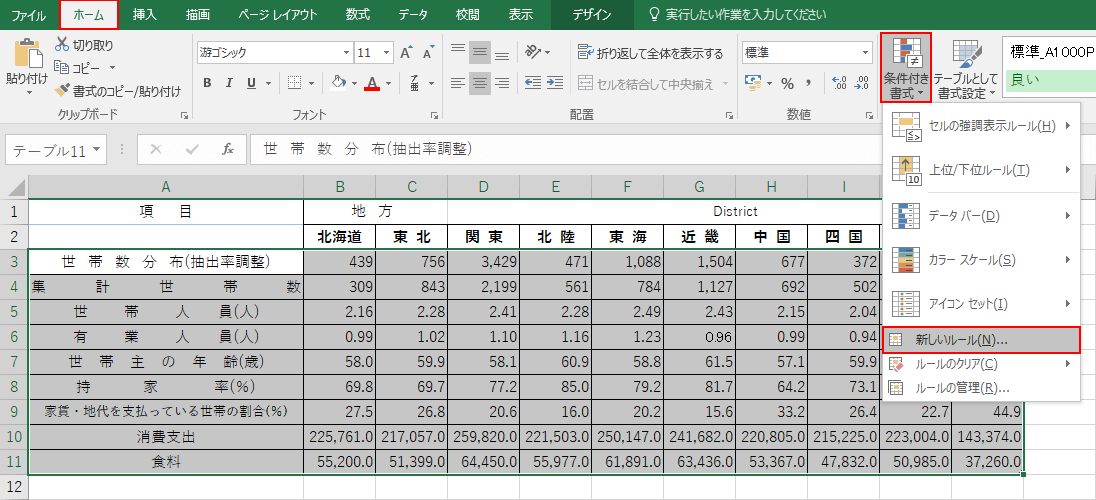The width and height of the screenshot is (1096, 500).
Task: Toggle Bold formatting
Action: click(x=207, y=83)
